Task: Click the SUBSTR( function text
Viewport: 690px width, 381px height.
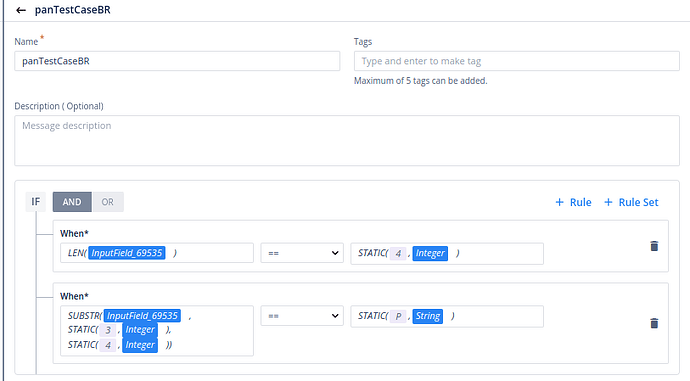Action: click(85, 316)
